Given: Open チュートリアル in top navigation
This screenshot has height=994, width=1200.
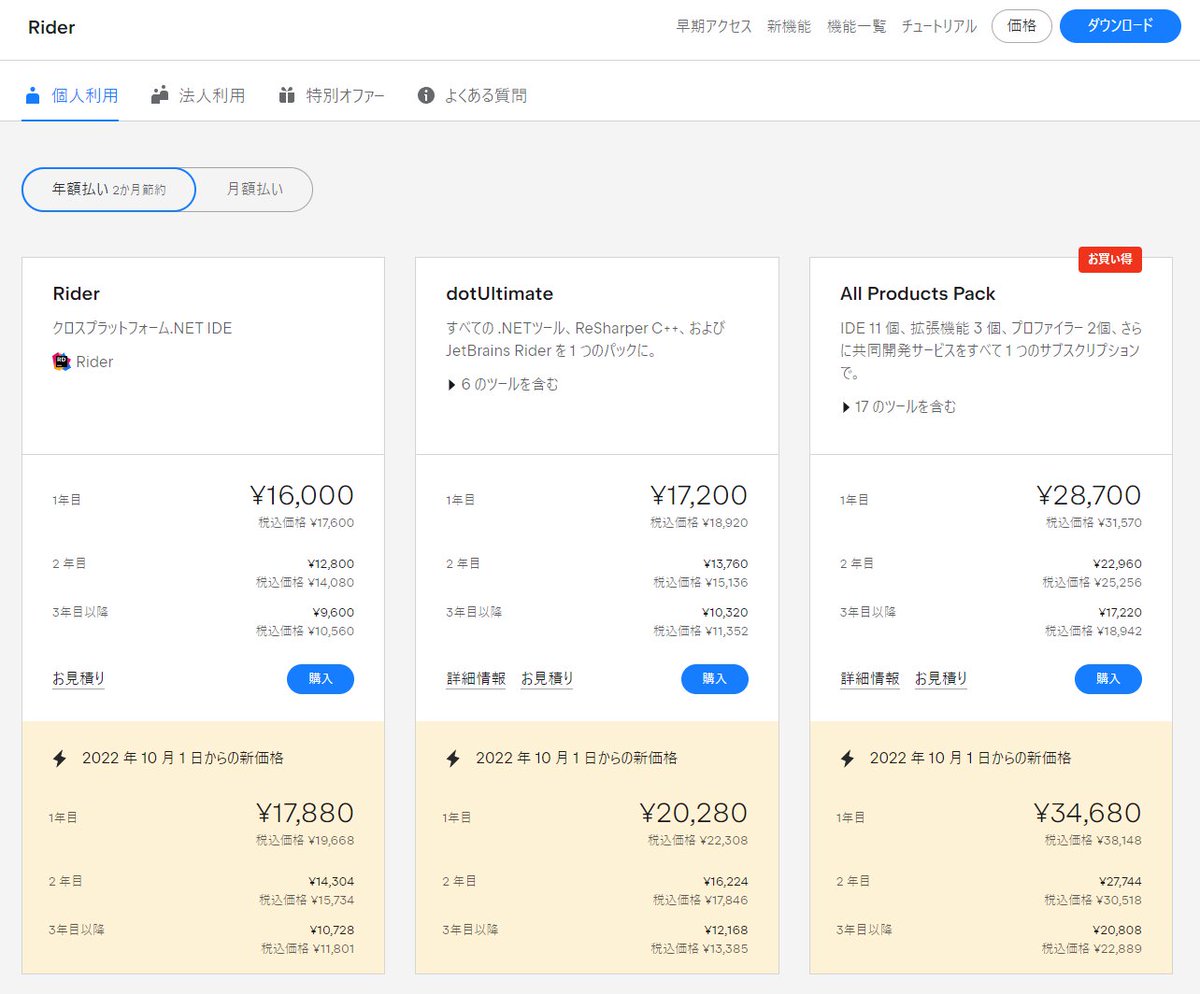Looking at the screenshot, I should coord(939,27).
